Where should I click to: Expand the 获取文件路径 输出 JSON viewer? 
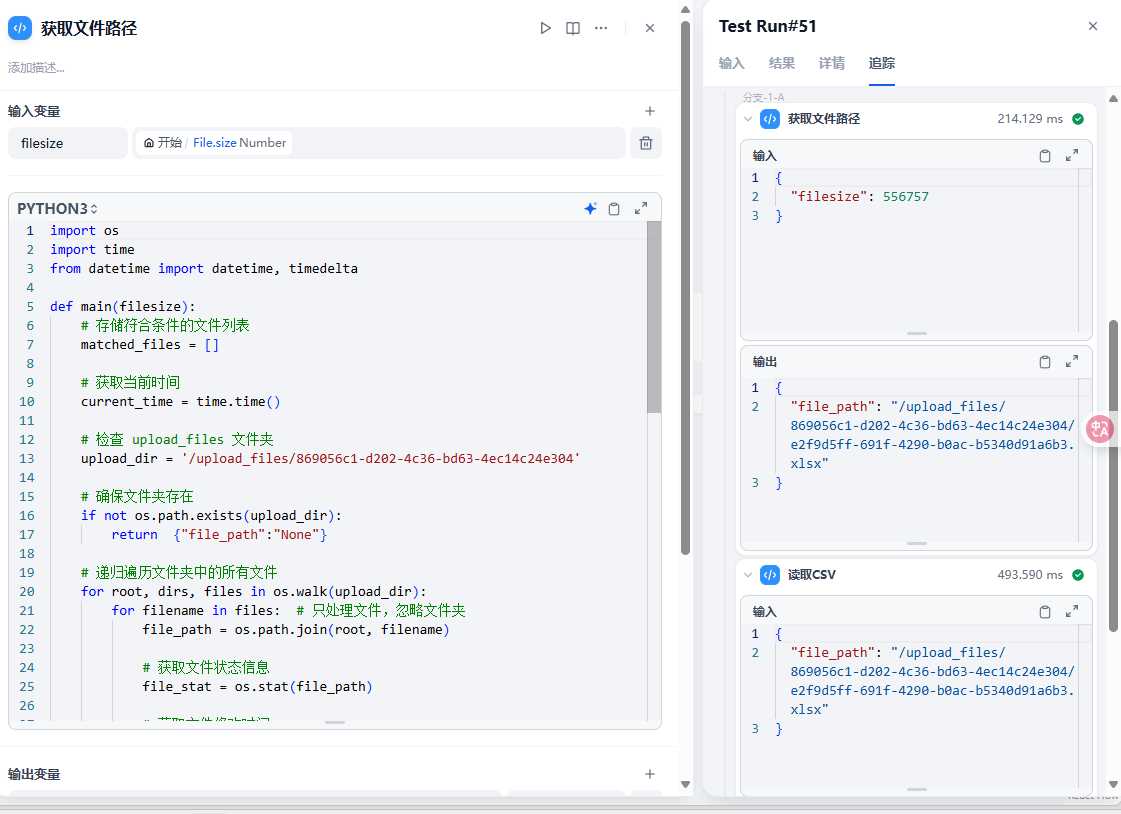[x=1072, y=362]
